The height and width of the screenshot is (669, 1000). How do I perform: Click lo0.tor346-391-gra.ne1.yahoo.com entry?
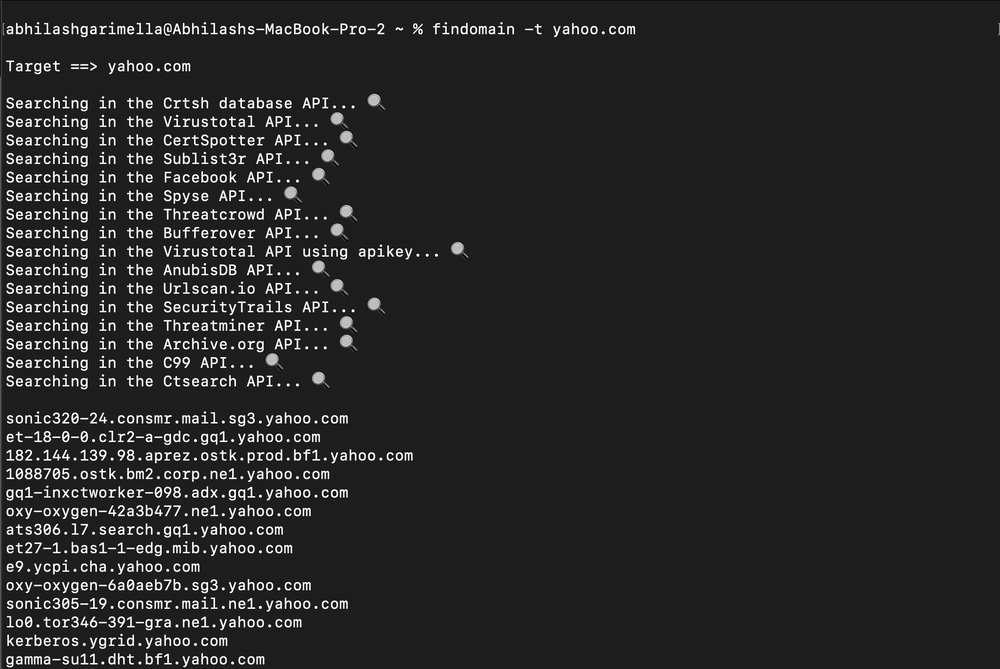pos(154,622)
